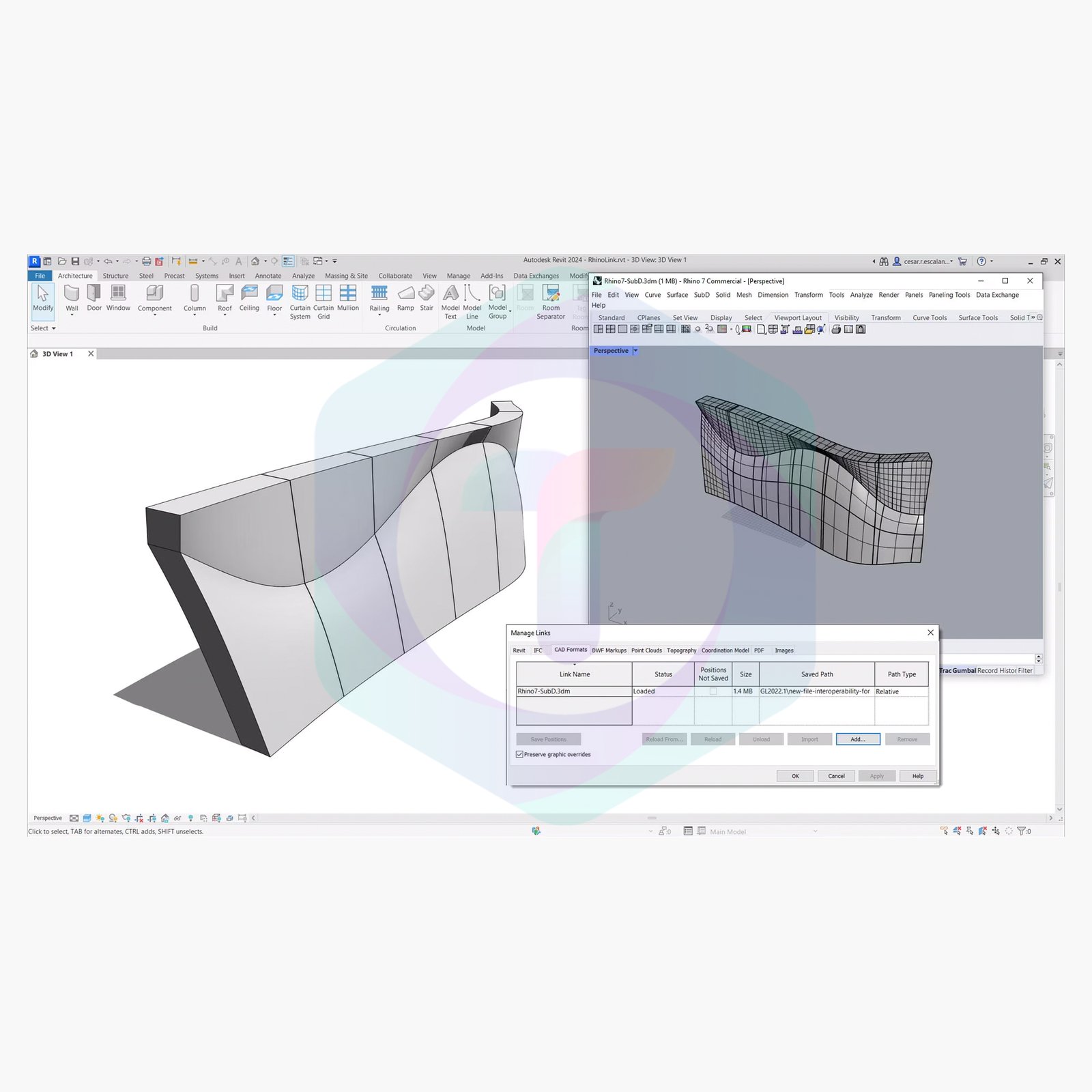Click the Relative path type cell
Viewport: 1092px width, 1092px height.
pyautogui.click(x=901, y=691)
